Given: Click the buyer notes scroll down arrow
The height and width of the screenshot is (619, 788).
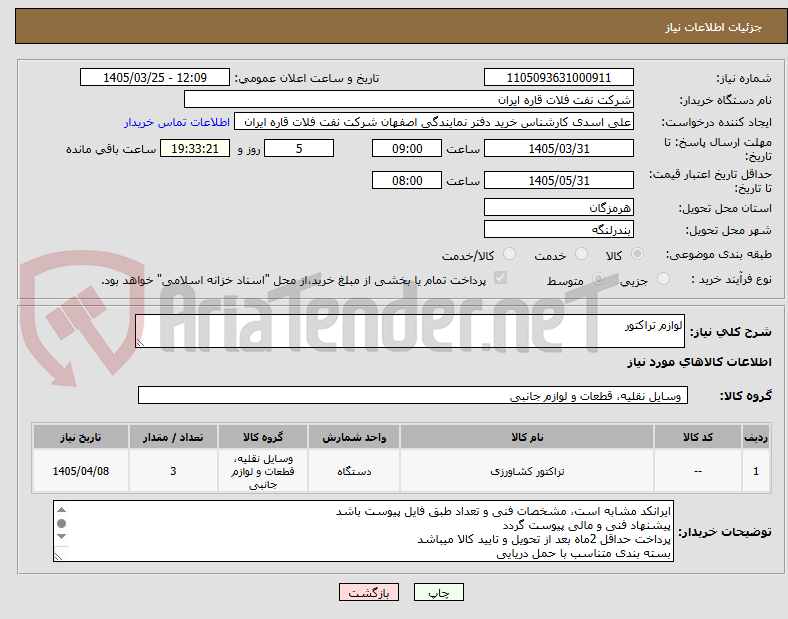Looking at the screenshot, I should point(61,537).
